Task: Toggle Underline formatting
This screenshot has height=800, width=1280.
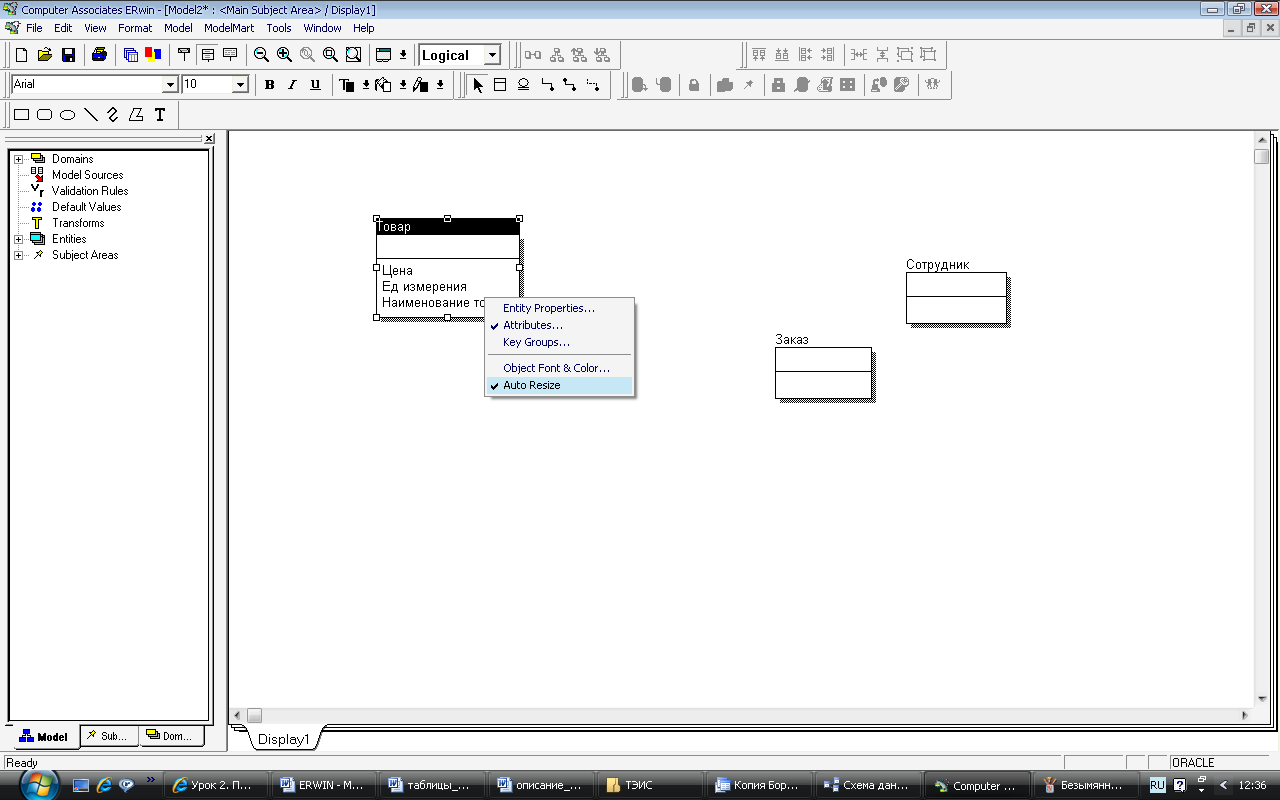Action: 315,85
